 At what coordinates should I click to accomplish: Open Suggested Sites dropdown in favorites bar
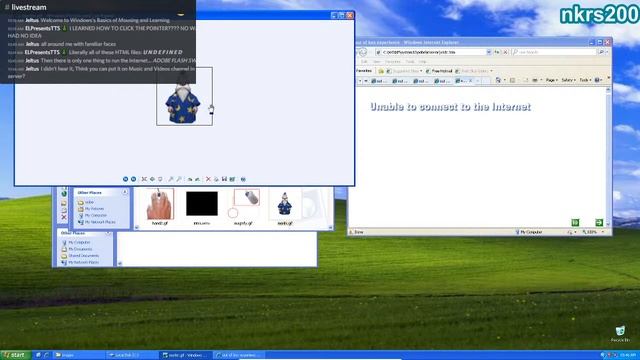coord(404,71)
